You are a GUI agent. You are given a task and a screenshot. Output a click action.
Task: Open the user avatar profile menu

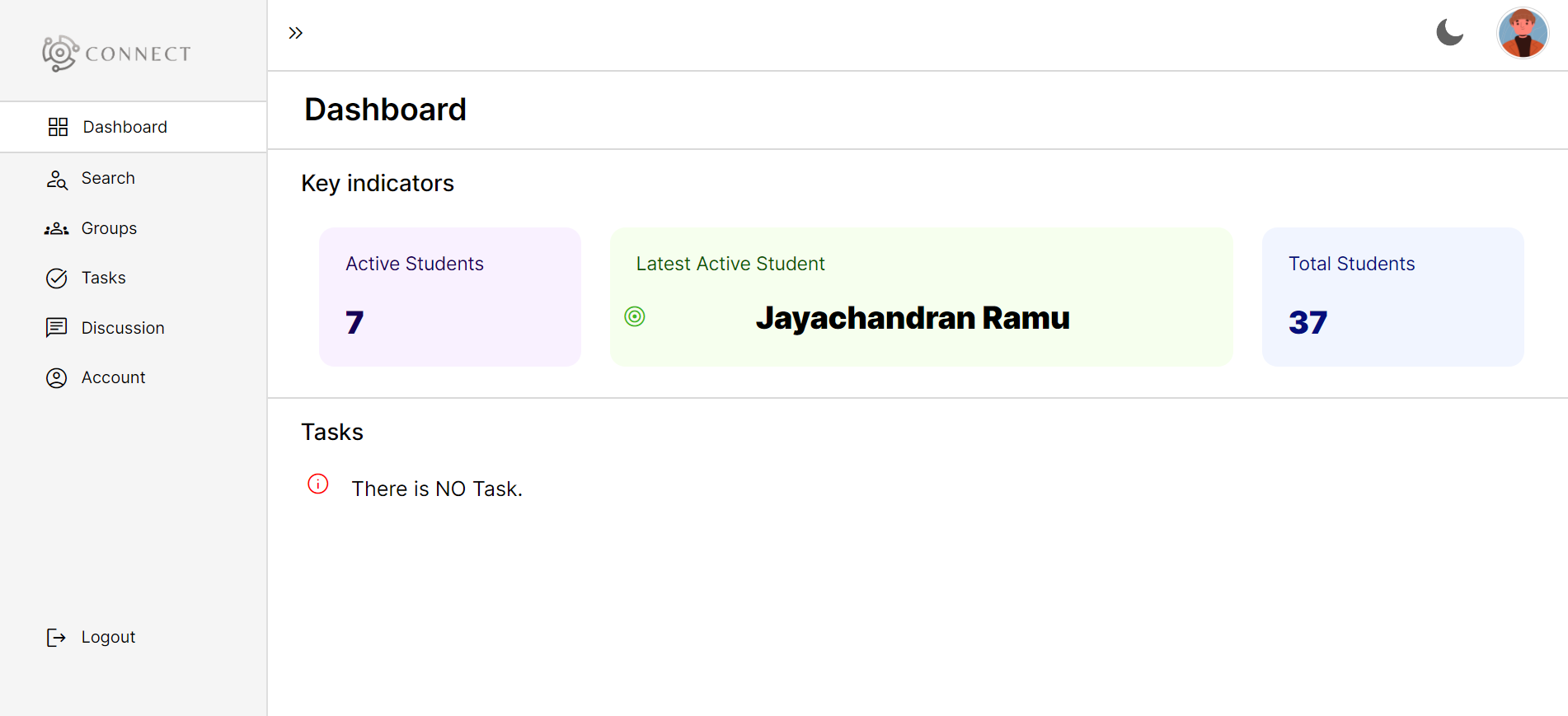[1522, 34]
